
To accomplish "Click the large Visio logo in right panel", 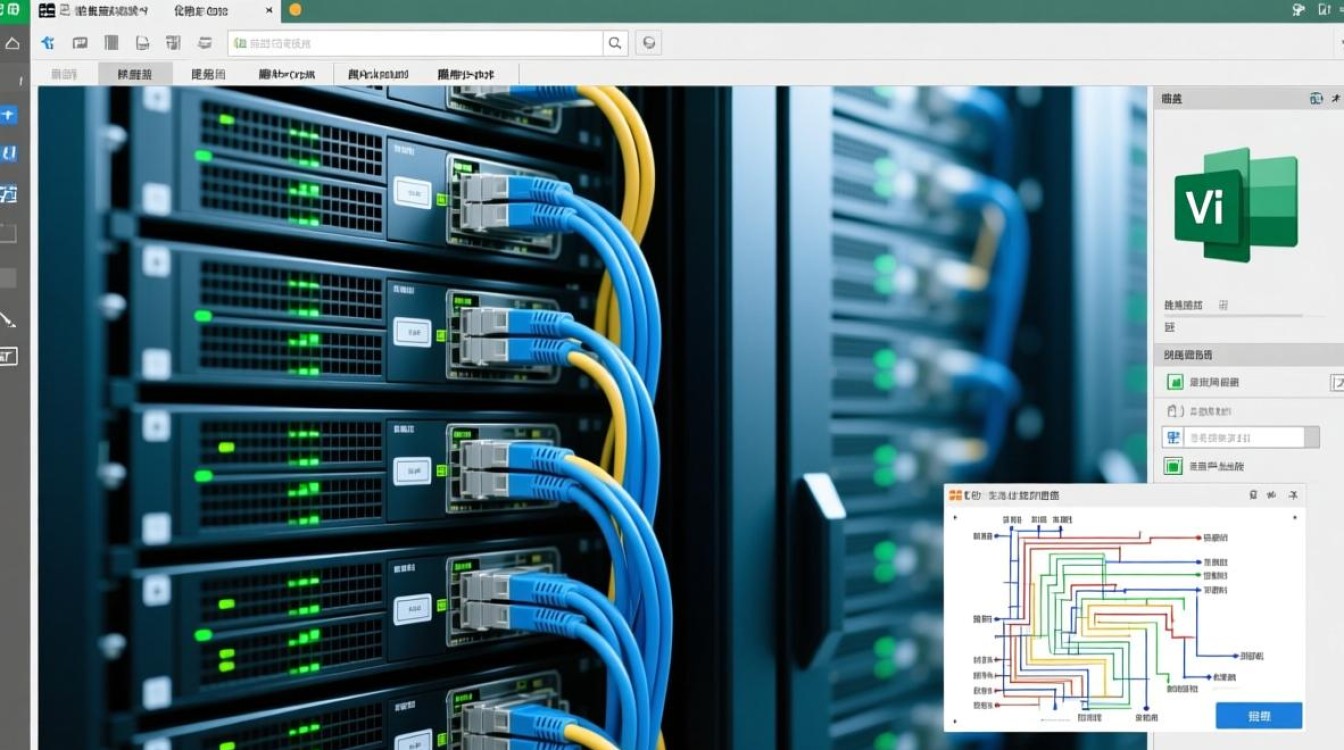I will coord(1235,205).
